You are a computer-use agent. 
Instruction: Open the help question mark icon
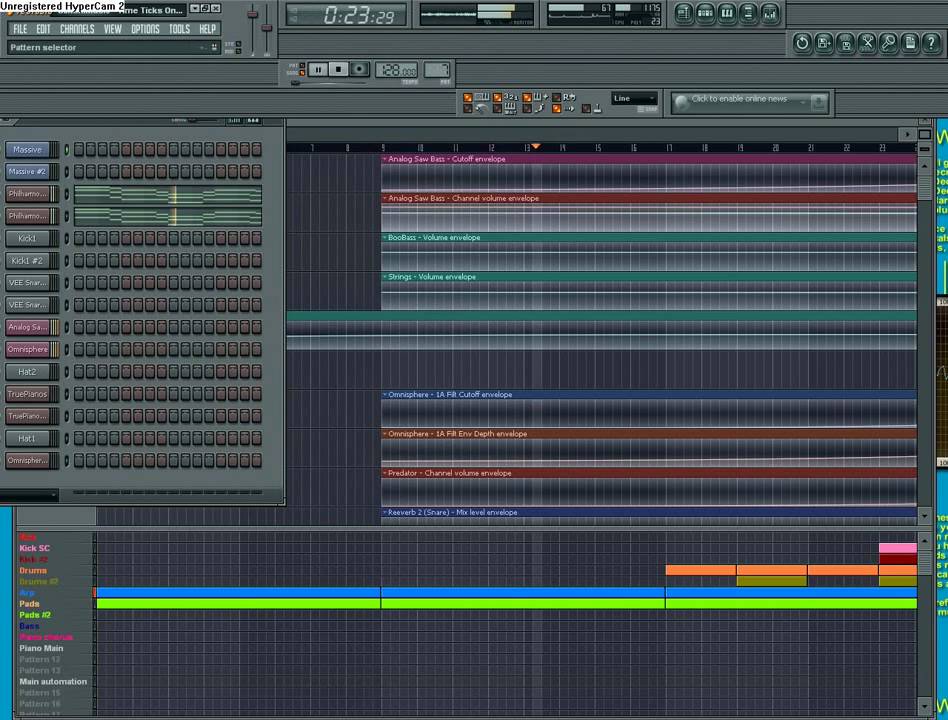click(x=932, y=43)
